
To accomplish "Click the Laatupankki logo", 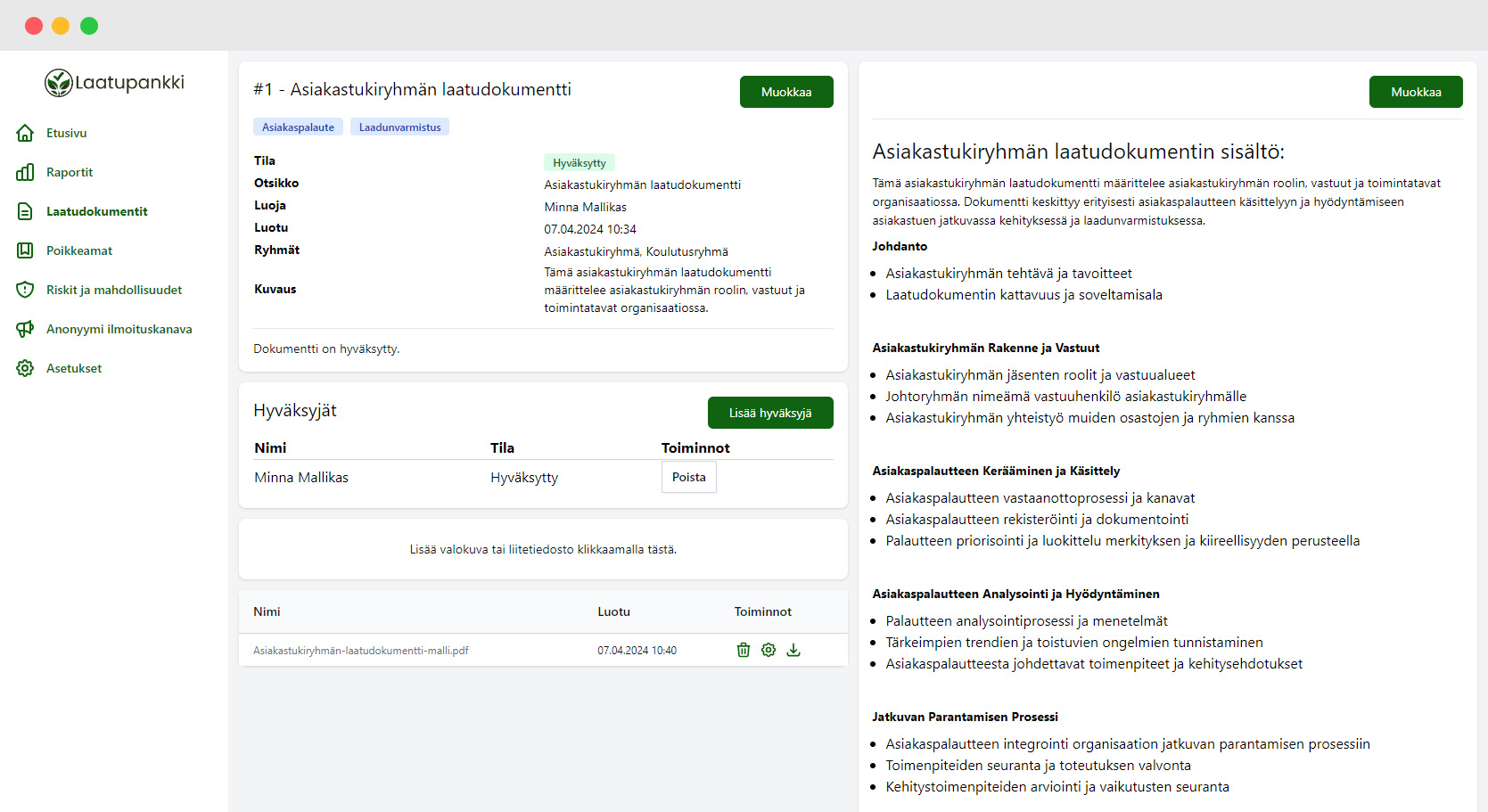I will coord(114,82).
